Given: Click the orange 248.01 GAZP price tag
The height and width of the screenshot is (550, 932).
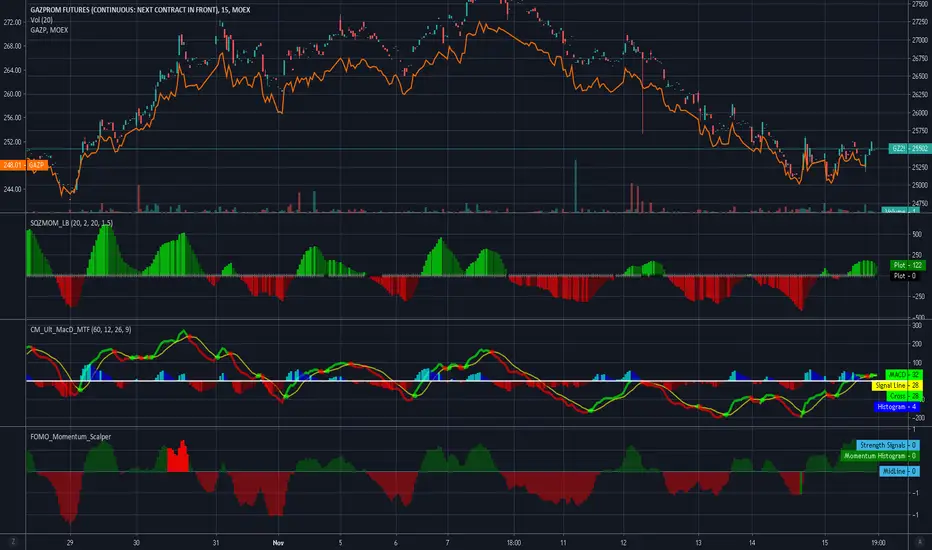Looking at the screenshot, I should 24,165.
